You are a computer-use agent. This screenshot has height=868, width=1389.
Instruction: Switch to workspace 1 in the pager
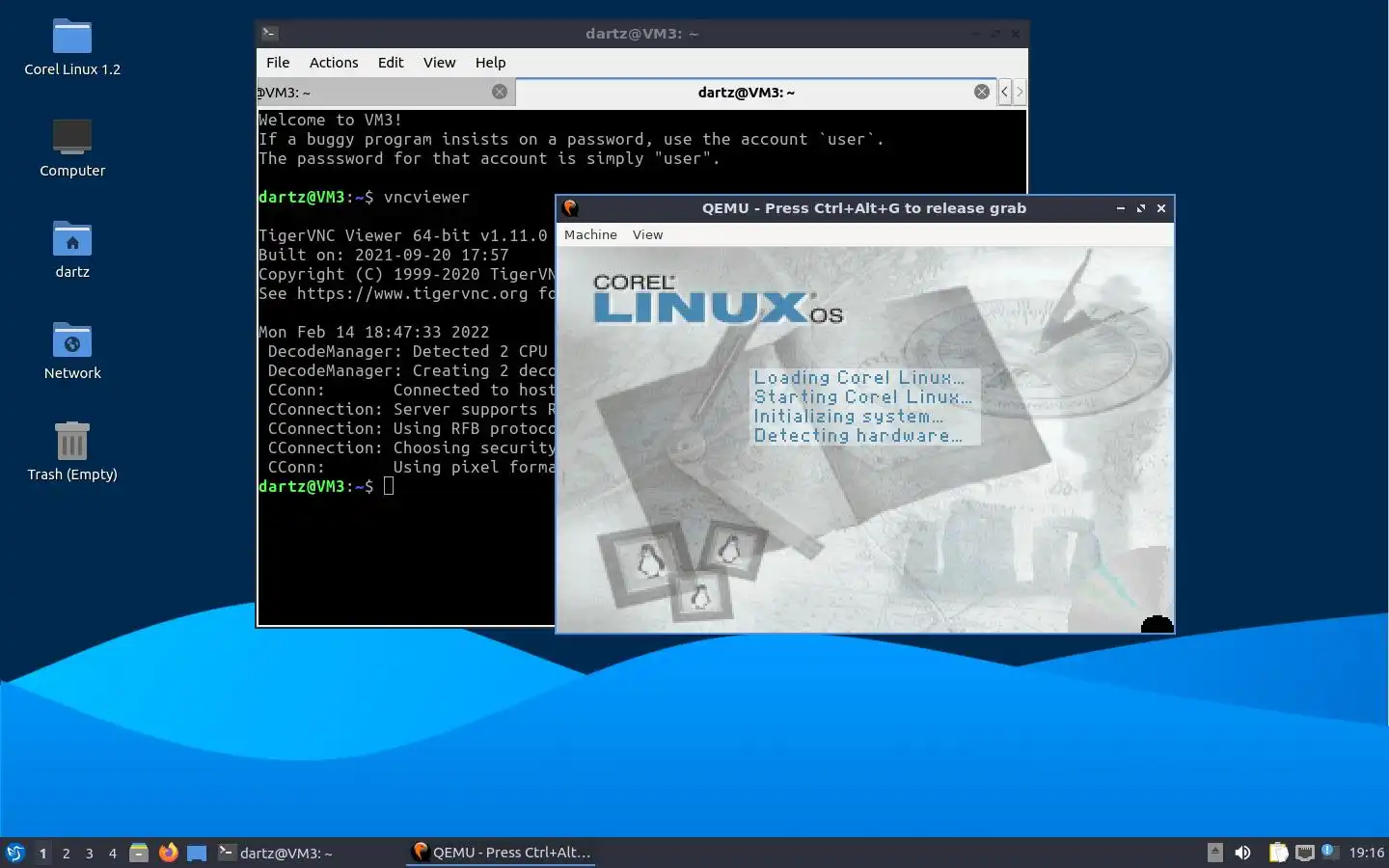42,853
